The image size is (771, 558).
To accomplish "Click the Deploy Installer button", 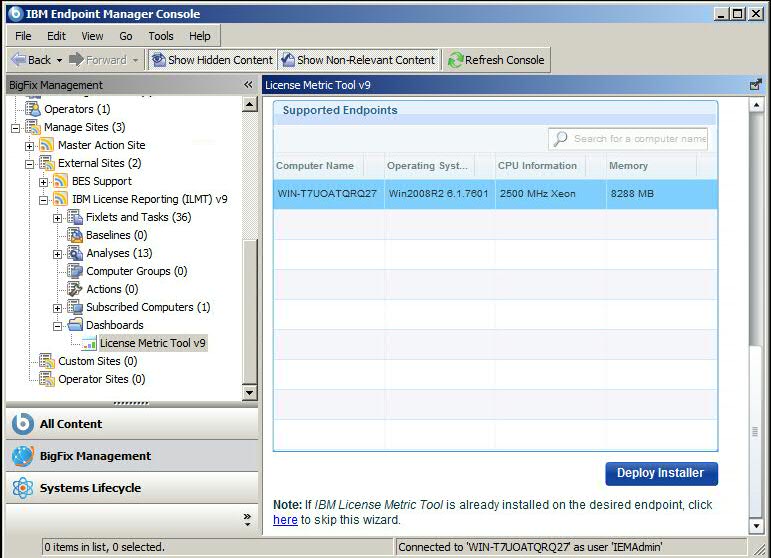I will (x=661, y=473).
